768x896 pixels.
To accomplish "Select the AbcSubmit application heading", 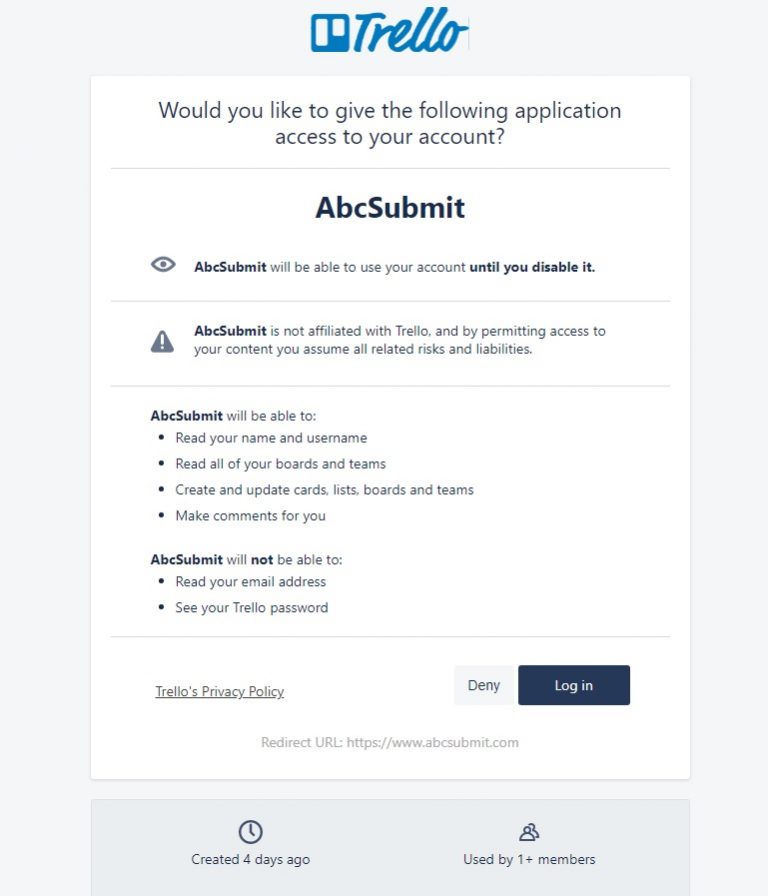I will click(389, 208).
